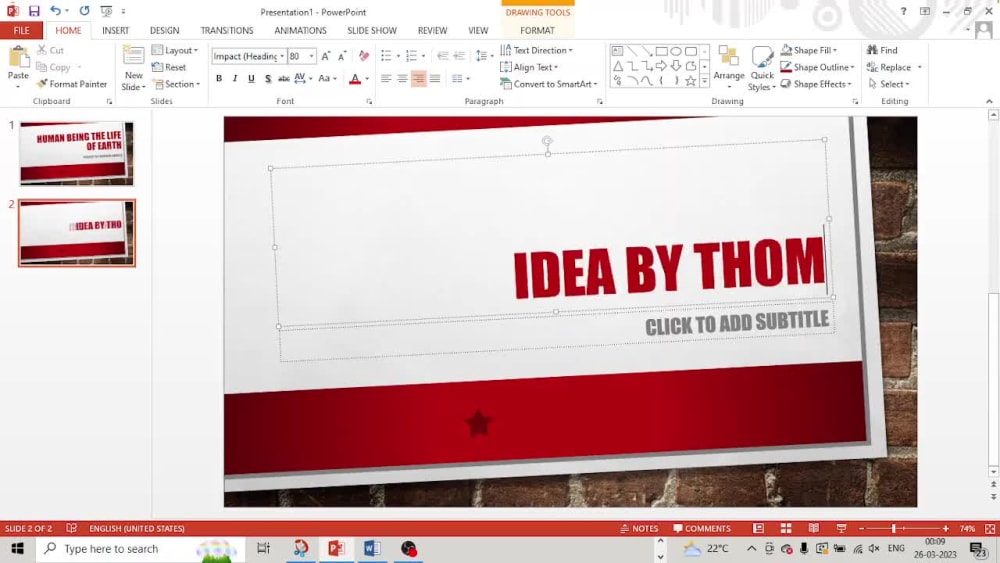Click the Cut button
Screen dimensions: 1000x563
[50, 50]
